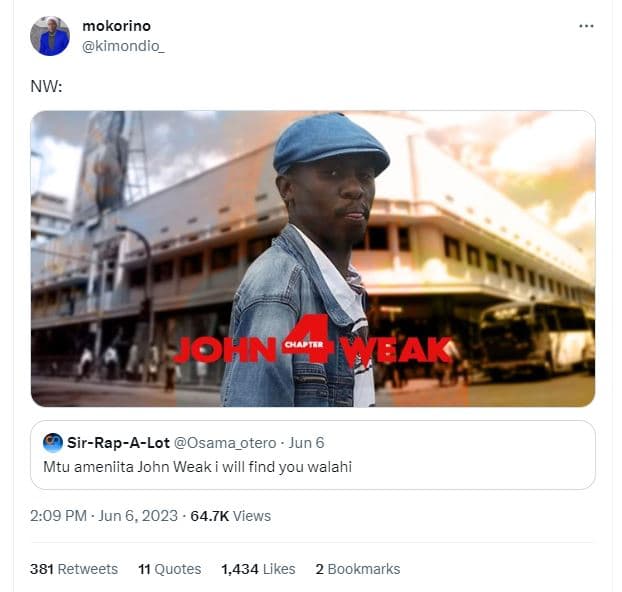
Task: Click Sir-Rap-A-Lot's small avatar icon
Action: [x=53, y=442]
